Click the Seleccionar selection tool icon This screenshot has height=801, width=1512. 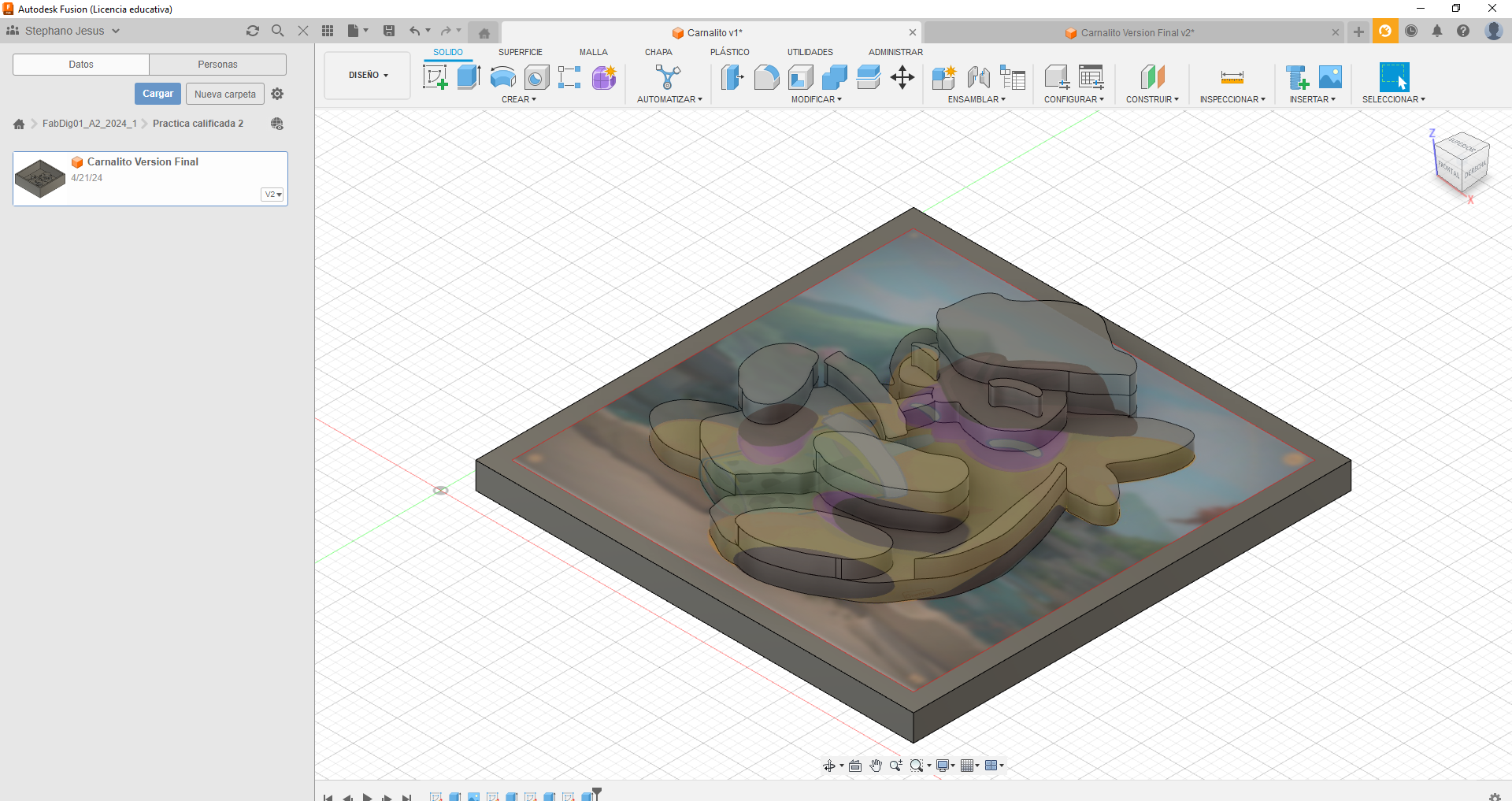(1394, 77)
